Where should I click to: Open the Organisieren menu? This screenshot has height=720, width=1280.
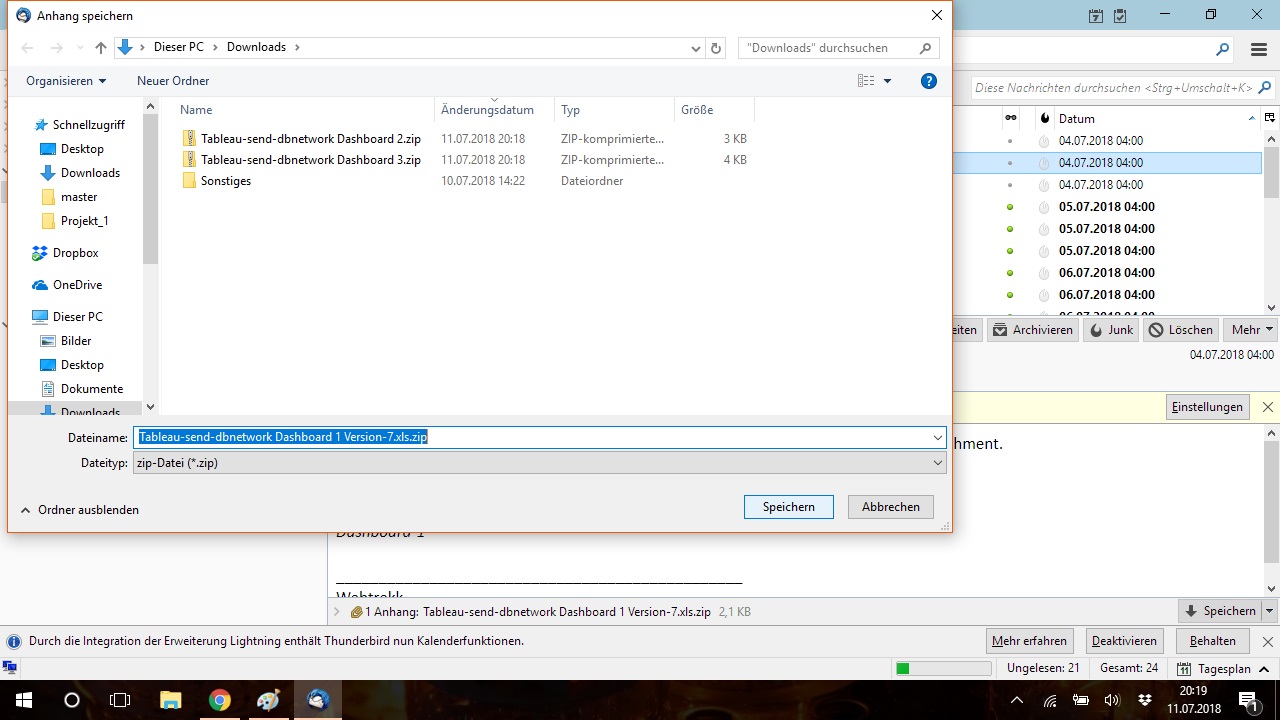tap(66, 81)
